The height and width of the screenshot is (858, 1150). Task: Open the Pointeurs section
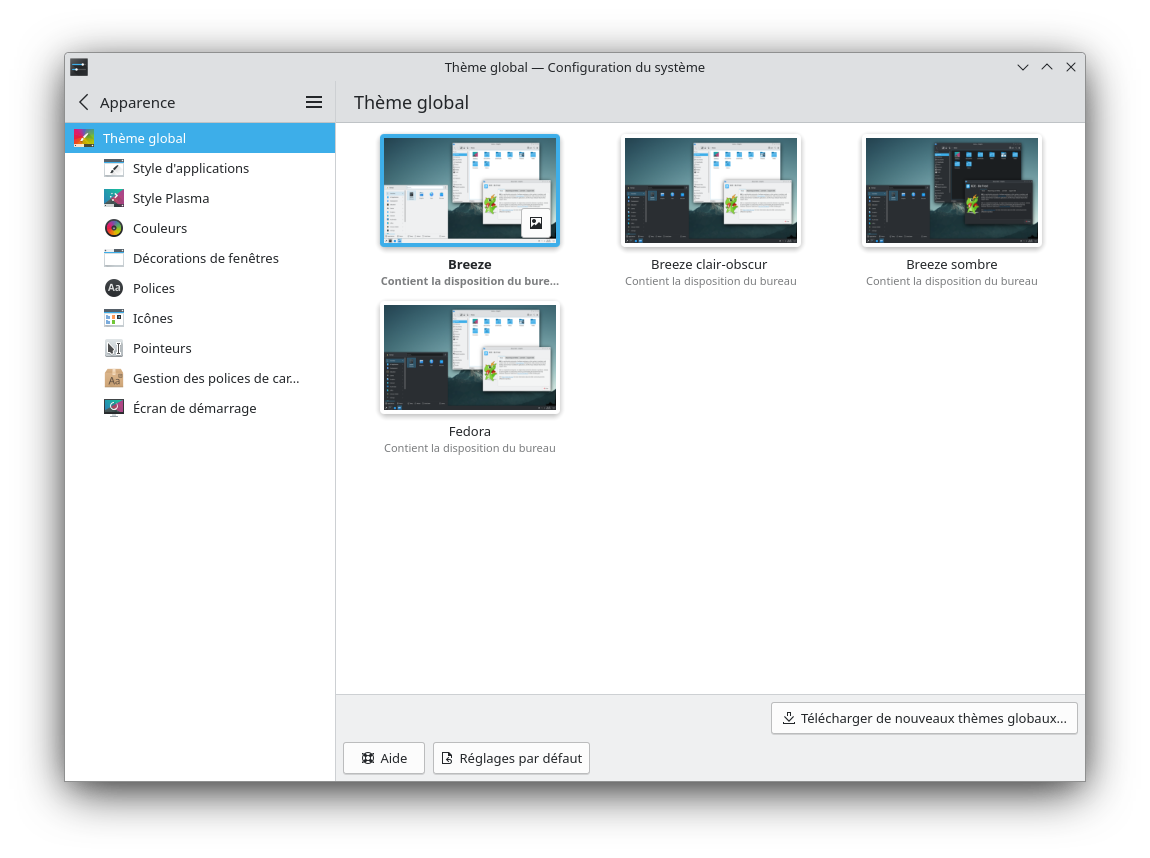click(x=200, y=348)
